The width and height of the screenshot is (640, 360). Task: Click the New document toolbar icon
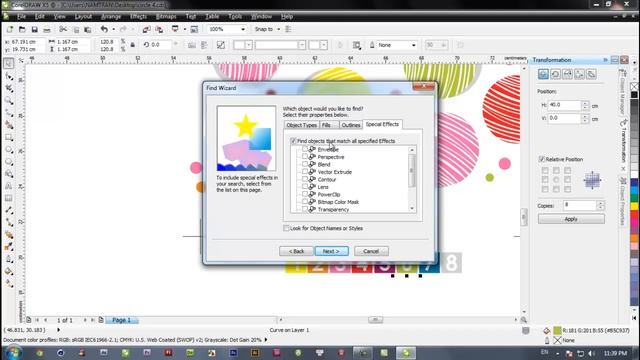pyautogui.click(x=10, y=29)
